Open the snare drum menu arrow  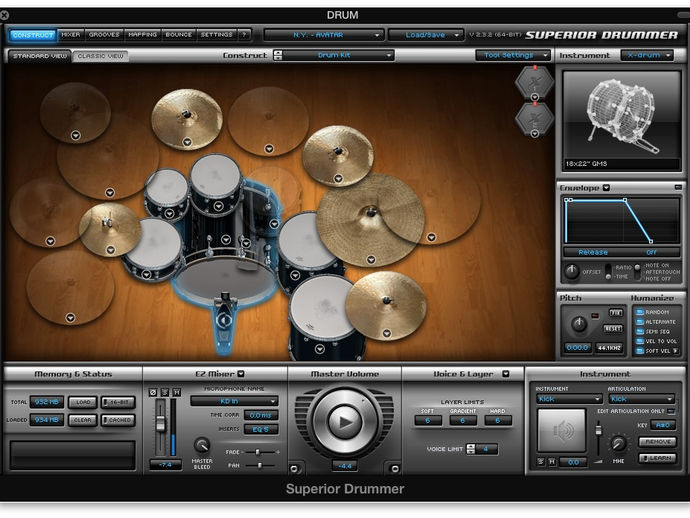coord(146,275)
